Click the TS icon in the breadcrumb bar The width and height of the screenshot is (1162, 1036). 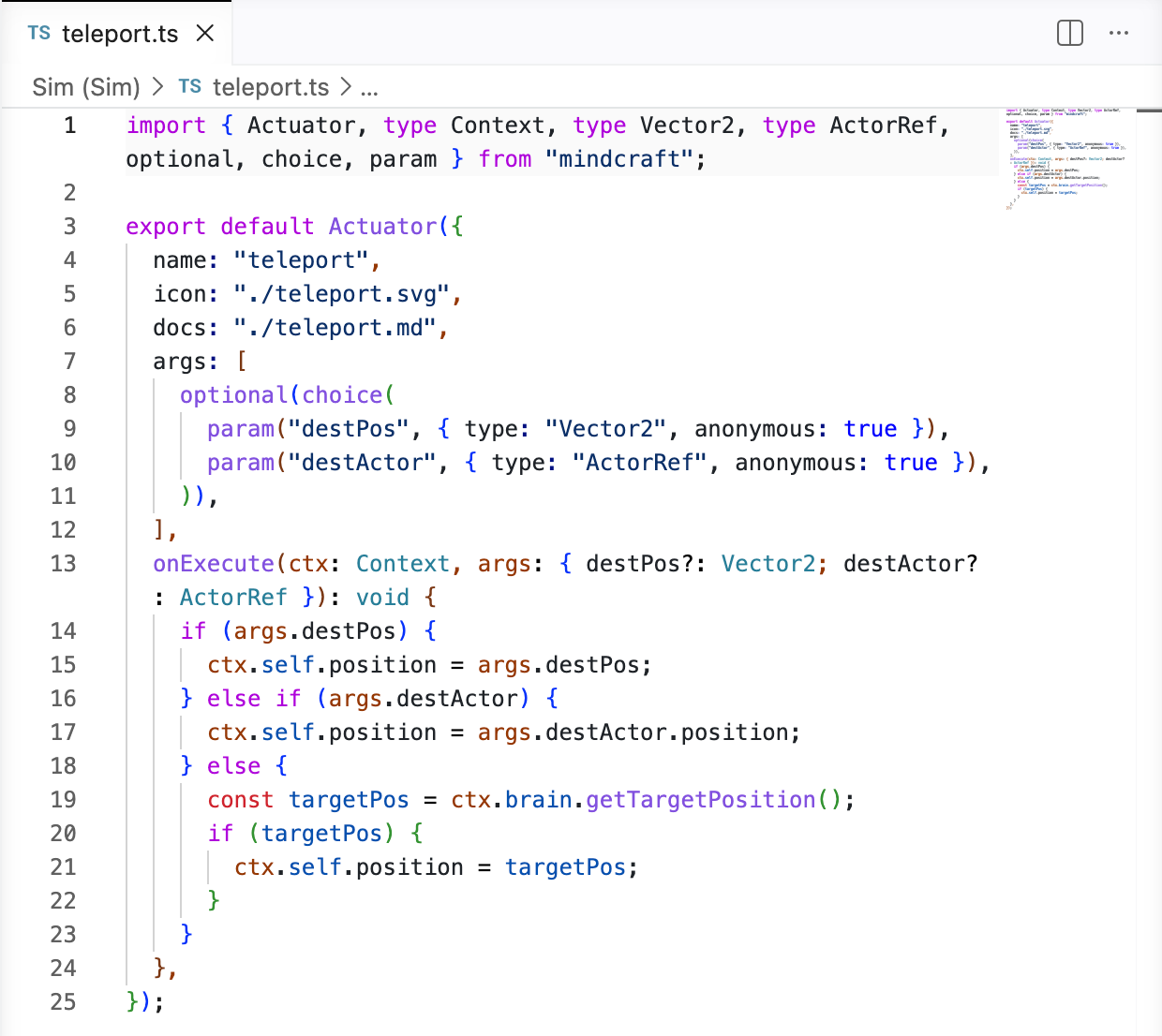tap(189, 85)
